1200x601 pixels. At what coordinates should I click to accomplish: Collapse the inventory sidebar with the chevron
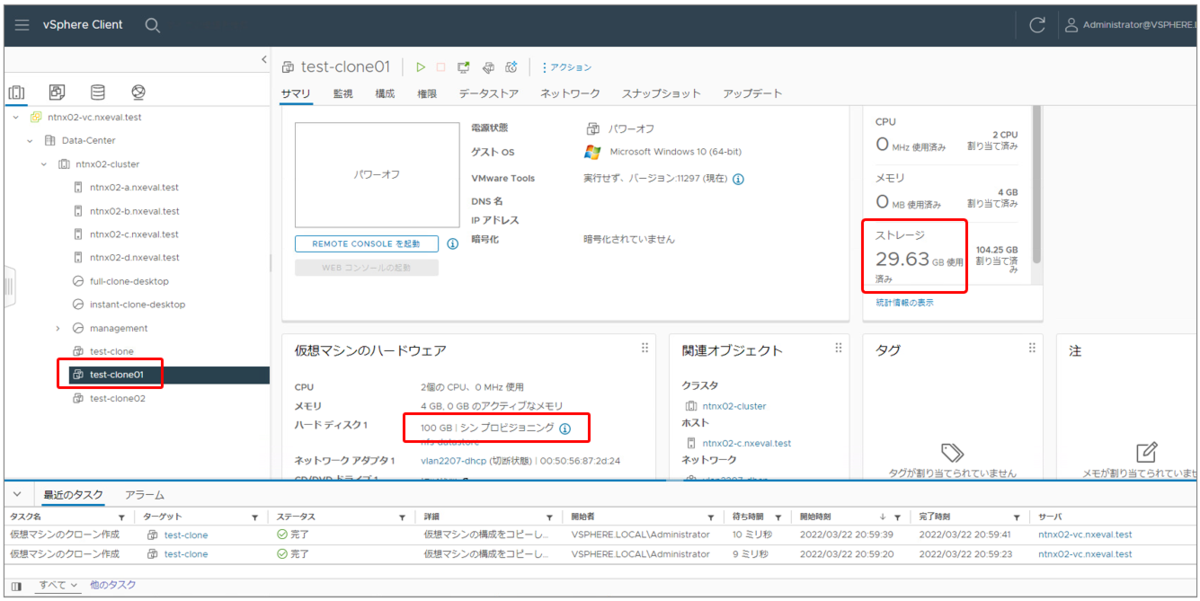[x=265, y=60]
